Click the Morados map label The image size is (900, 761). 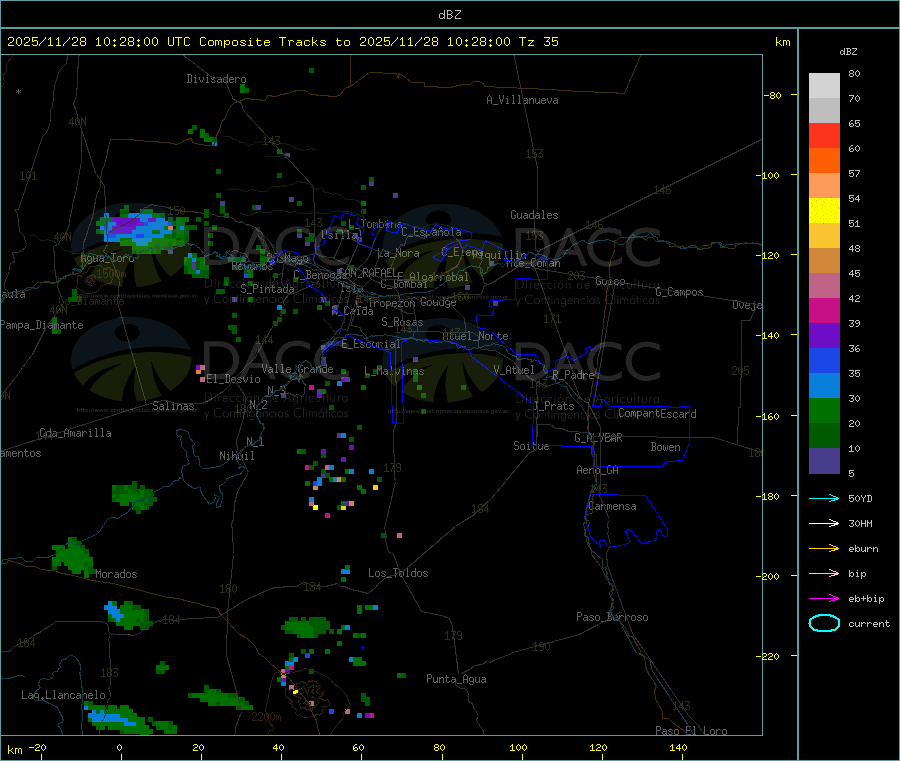(117, 574)
